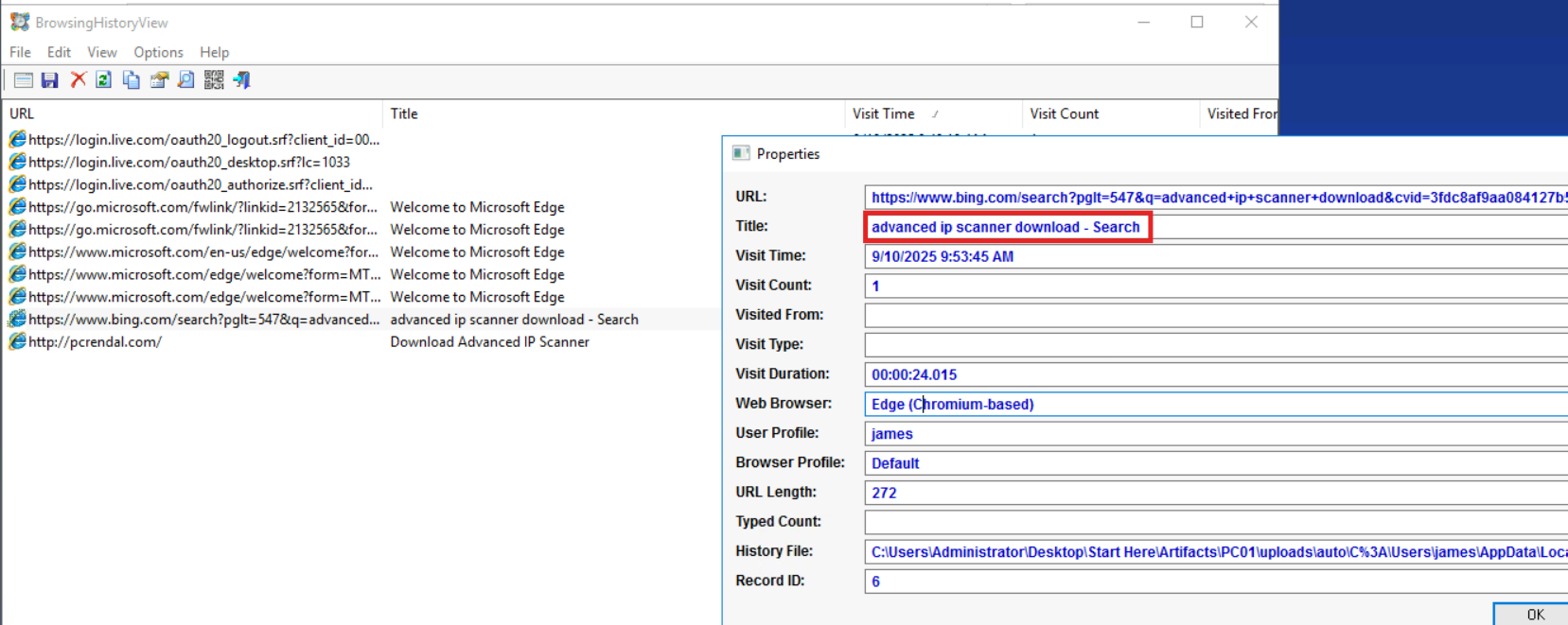Open the Advanced Options toolbar icon
The height and width of the screenshot is (625, 1568).
pyautogui.click(x=24, y=80)
